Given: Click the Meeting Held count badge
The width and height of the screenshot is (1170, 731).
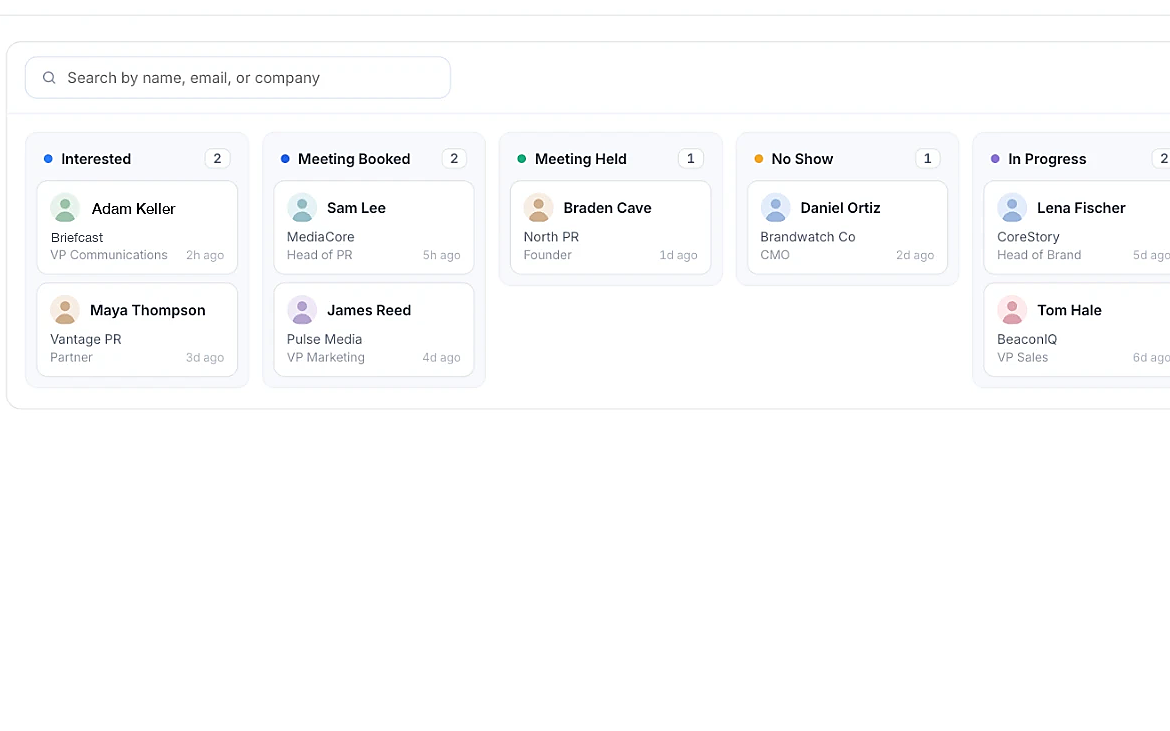Looking at the screenshot, I should point(691,158).
